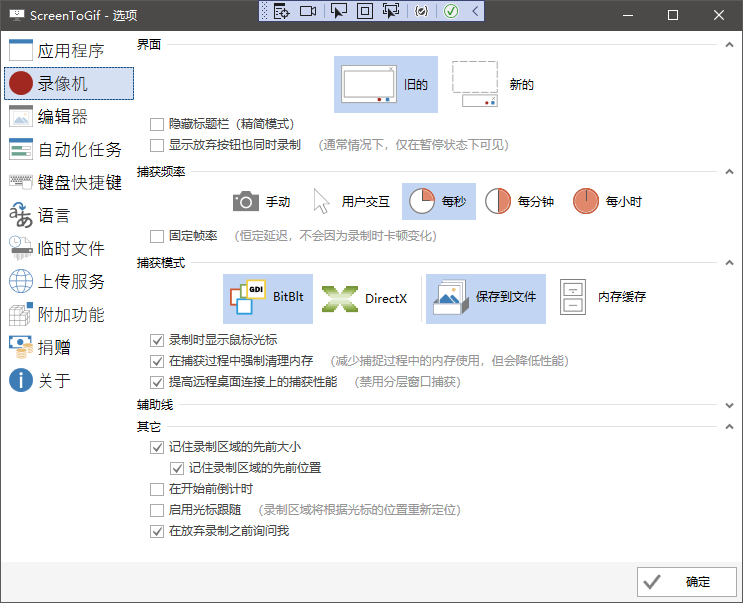
Task: Click the 编辑器 picture icon
Action: click(21, 117)
